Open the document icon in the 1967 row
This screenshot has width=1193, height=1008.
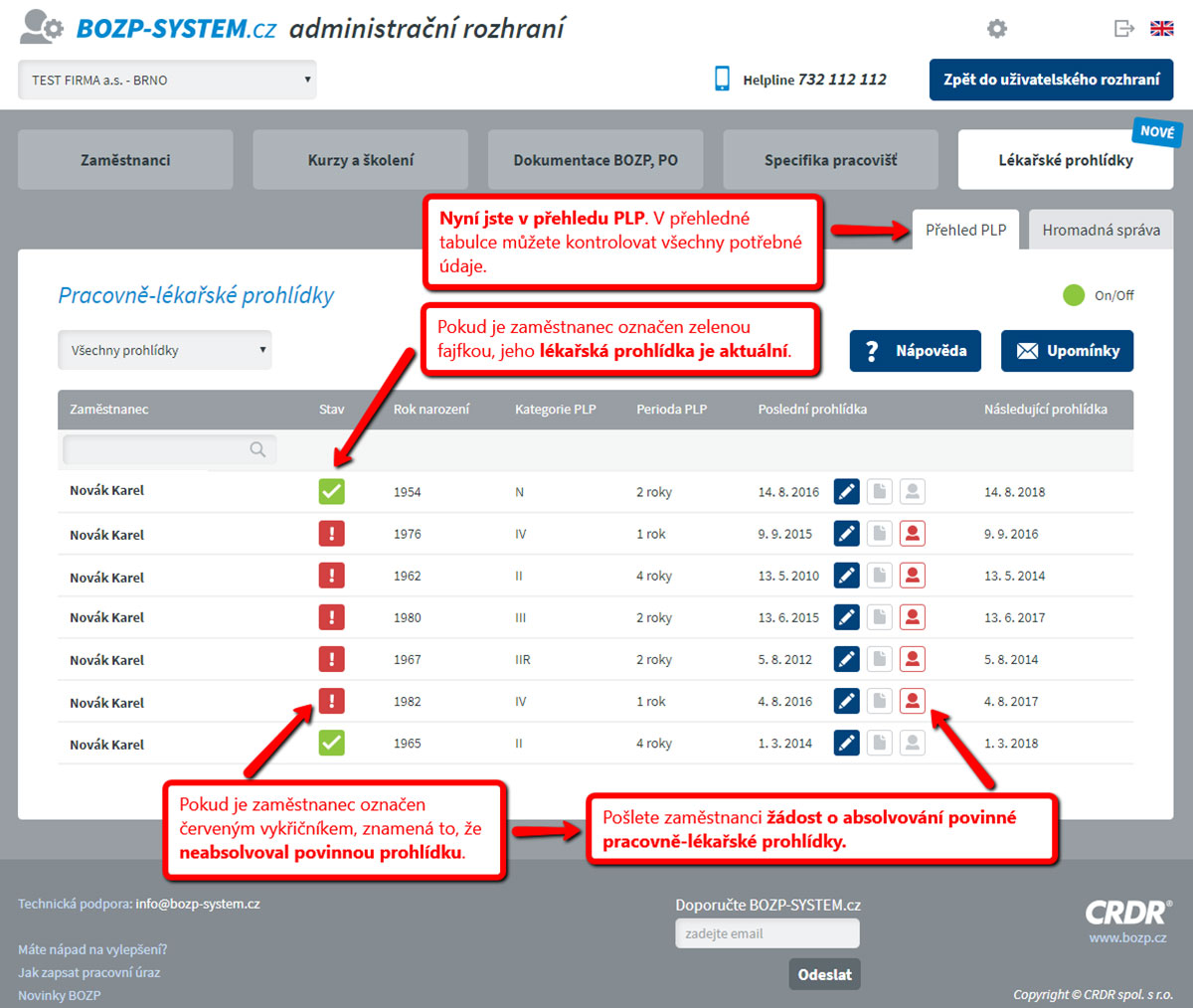pos(880,659)
